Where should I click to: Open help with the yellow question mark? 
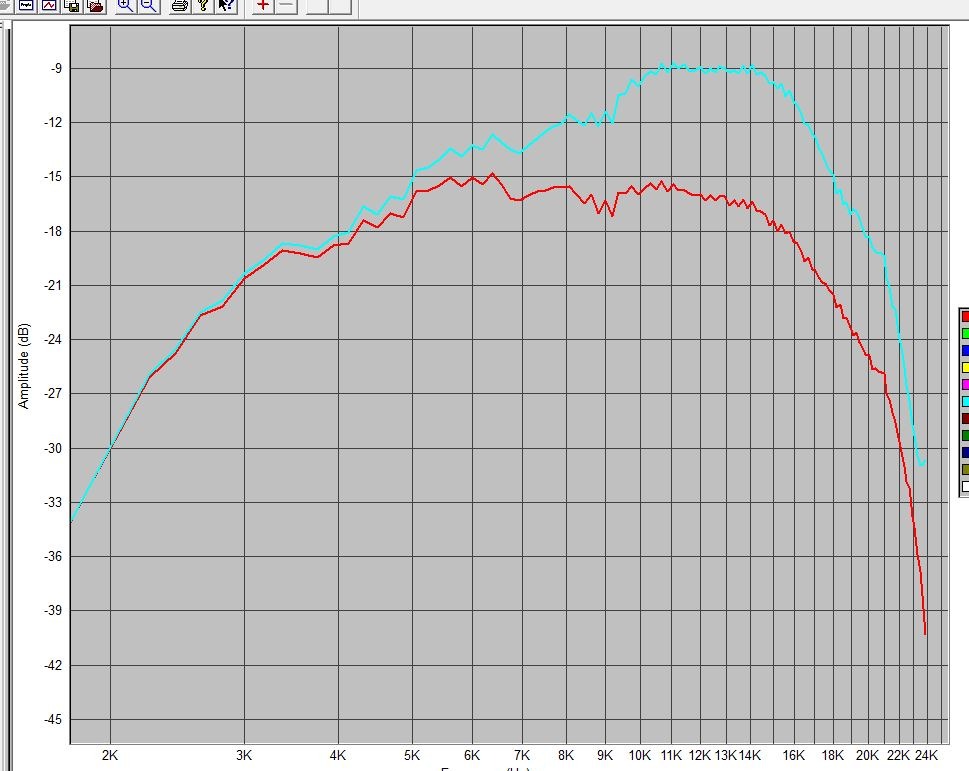(x=203, y=5)
